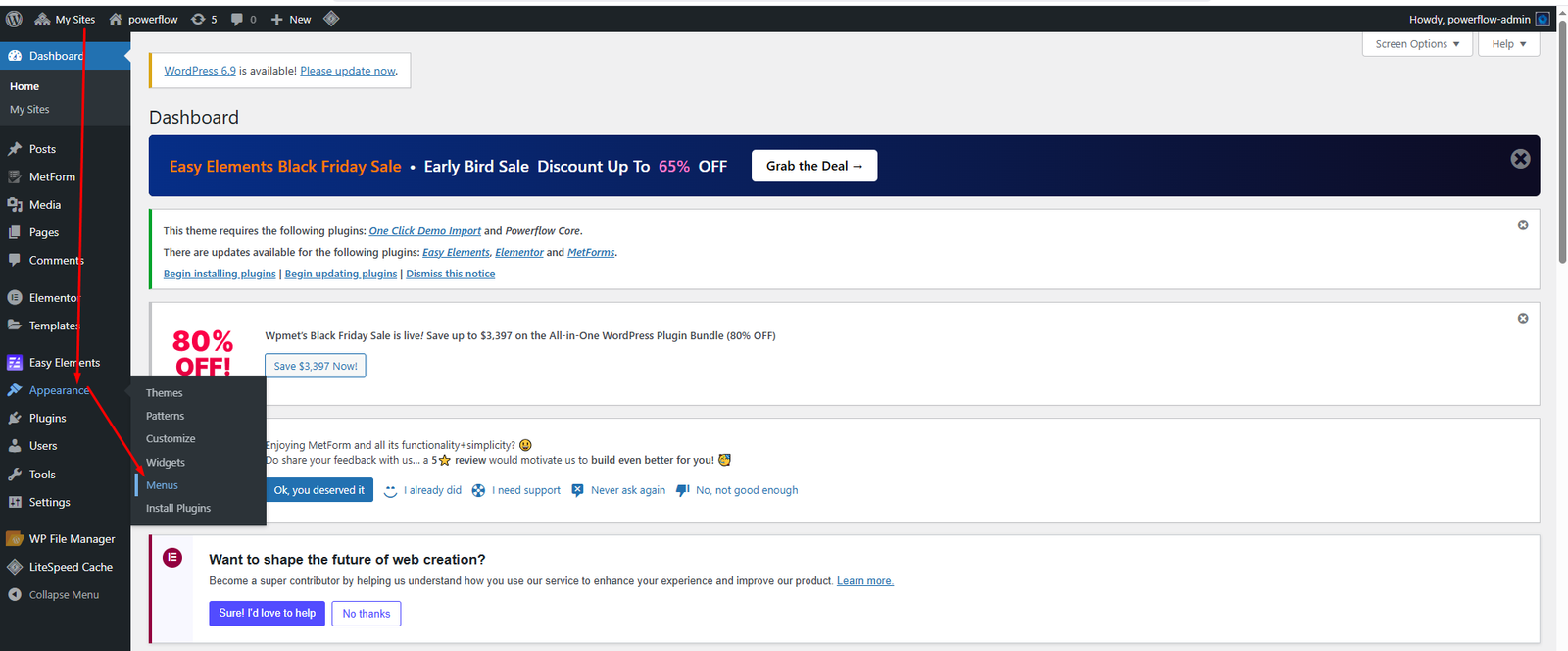Collapse the admin sidebar menu

[x=64, y=595]
